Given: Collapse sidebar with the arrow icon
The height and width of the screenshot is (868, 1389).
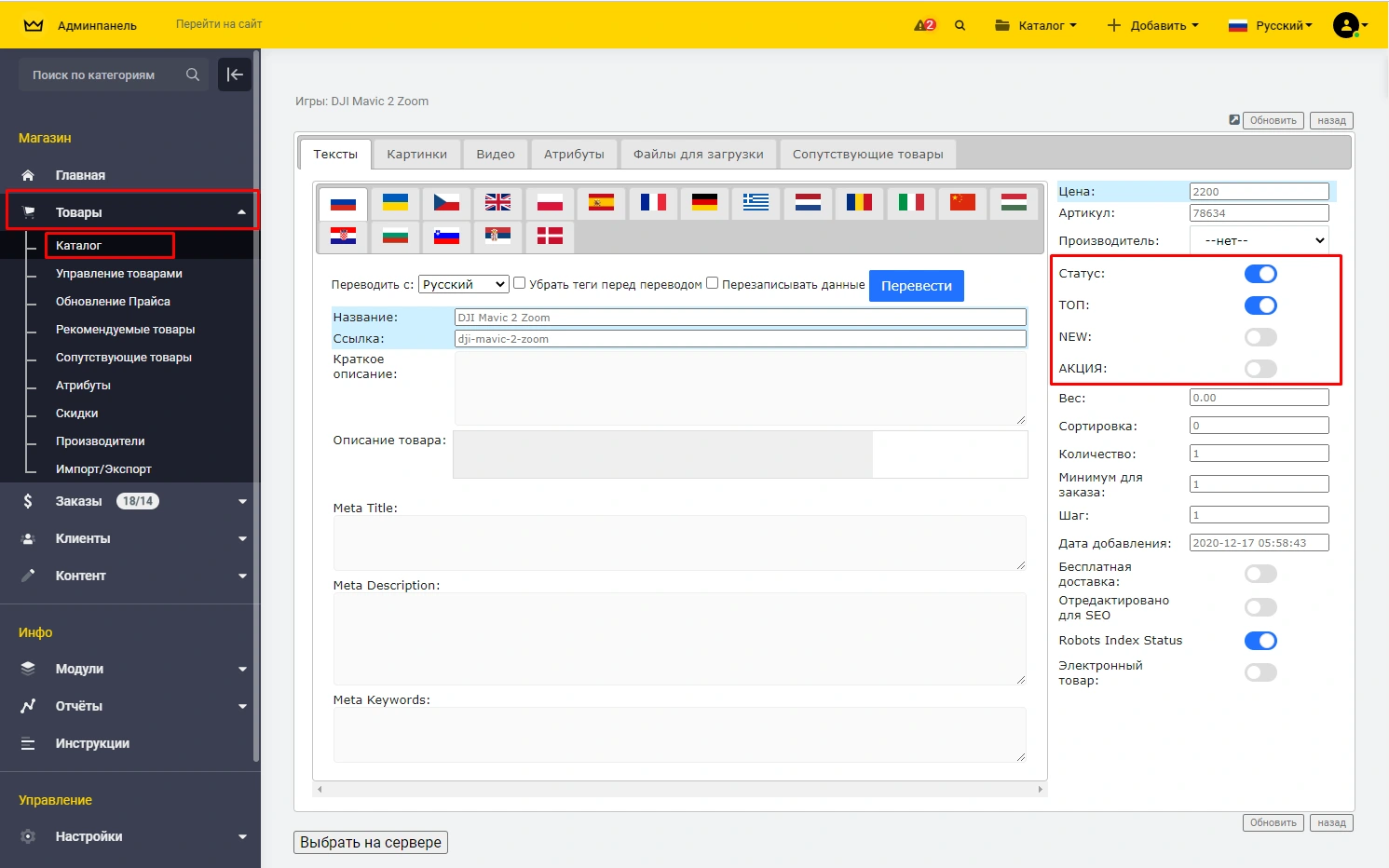Looking at the screenshot, I should pyautogui.click(x=235, y=75).
